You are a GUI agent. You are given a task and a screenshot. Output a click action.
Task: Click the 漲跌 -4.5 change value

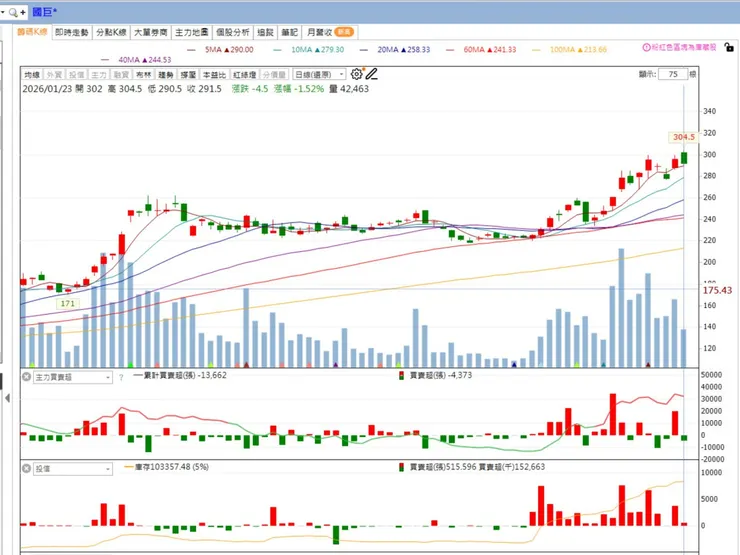click(x=250, y=89)
